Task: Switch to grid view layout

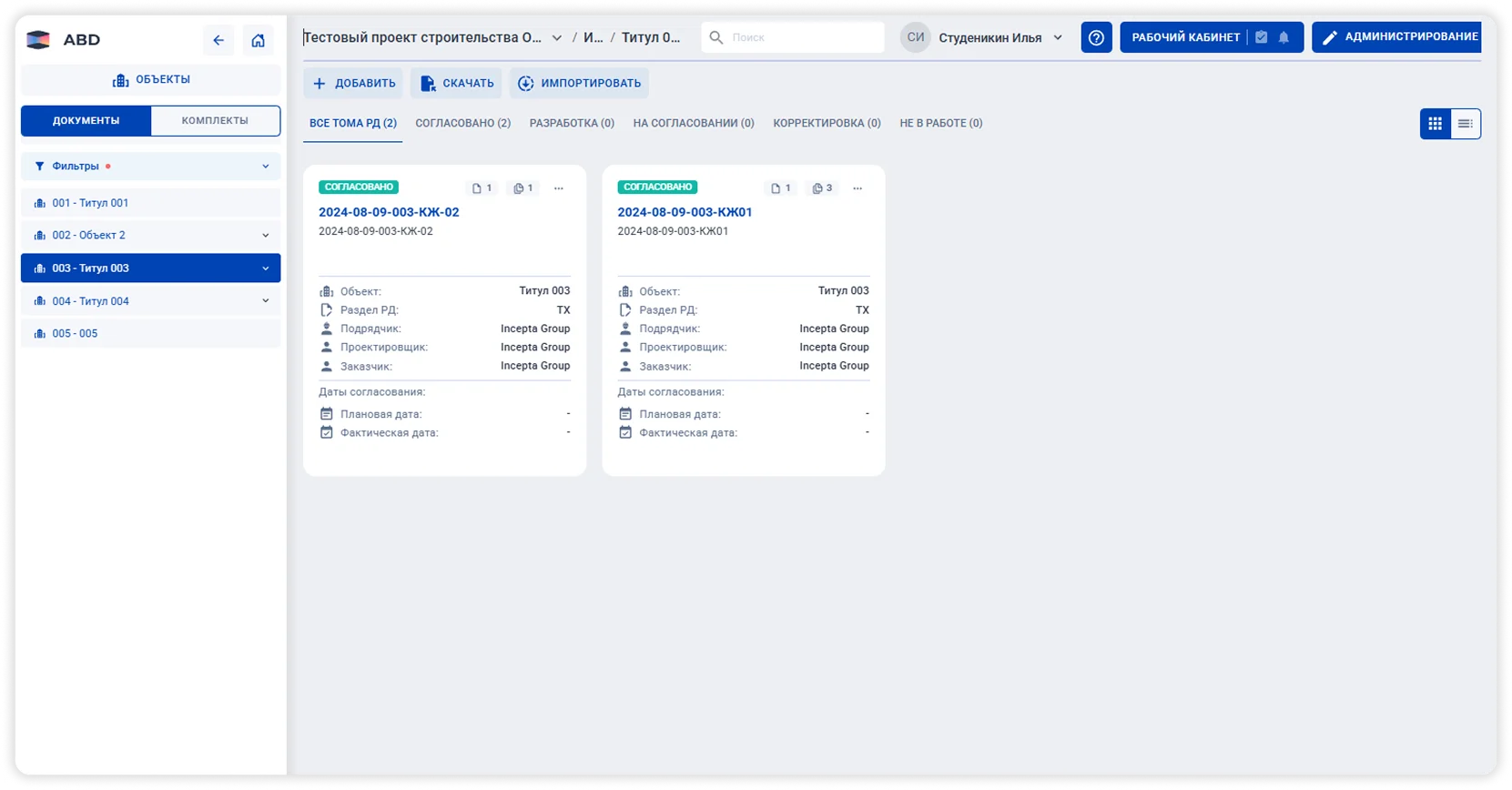Action: (x=1435, y=124)
